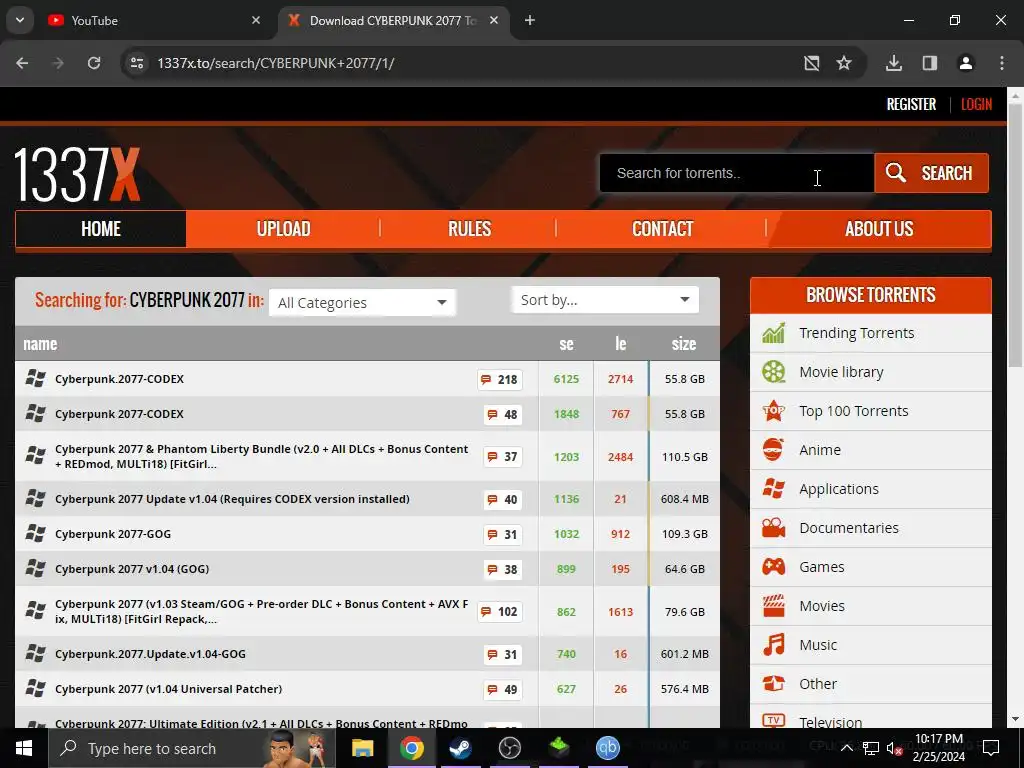Open the RULES menu item
1024x768 pixels.
point(469,229)
